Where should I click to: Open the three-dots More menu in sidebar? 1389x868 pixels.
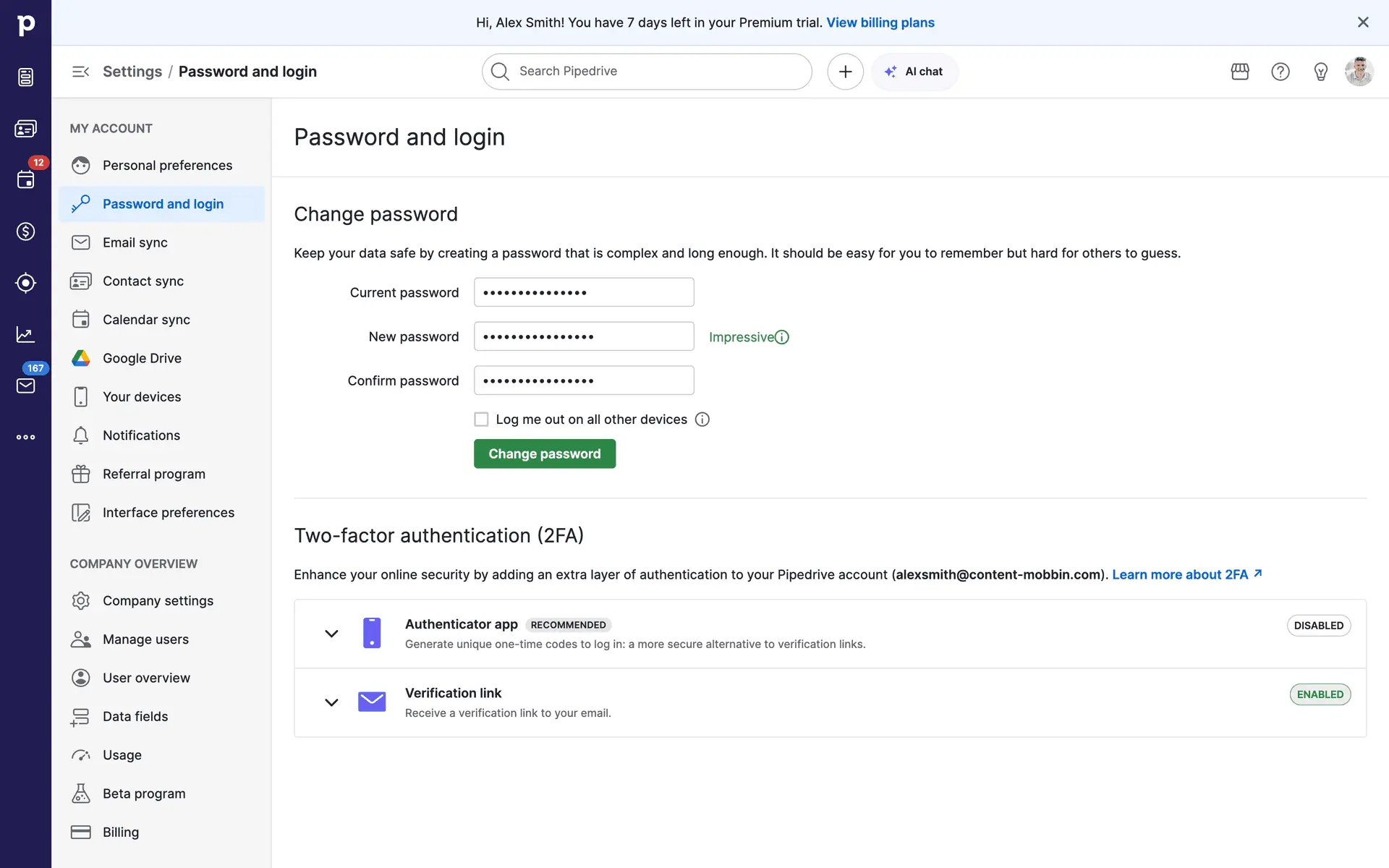[25, 437]
